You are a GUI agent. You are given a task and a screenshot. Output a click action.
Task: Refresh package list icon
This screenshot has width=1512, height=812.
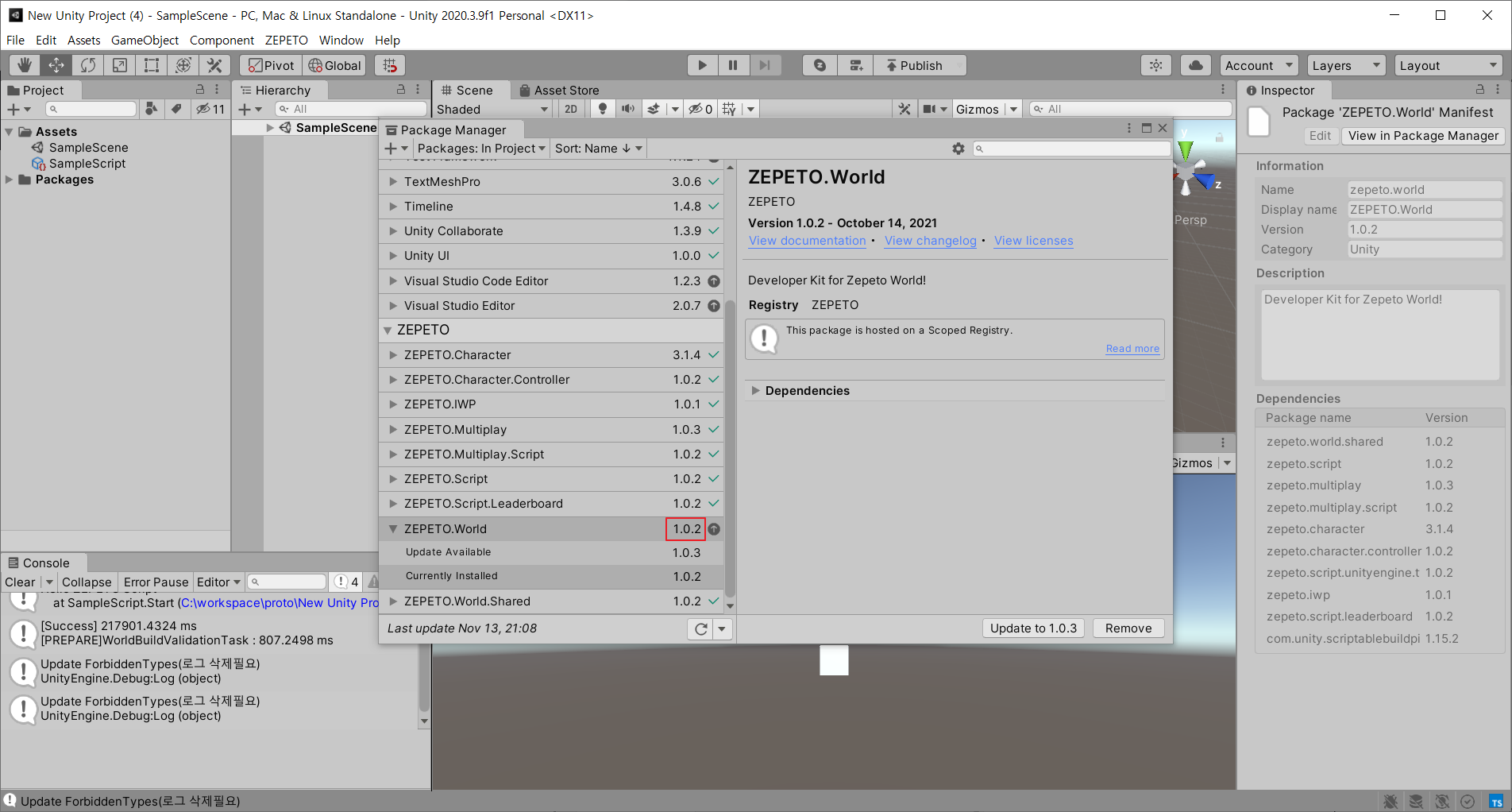[701, 628]
